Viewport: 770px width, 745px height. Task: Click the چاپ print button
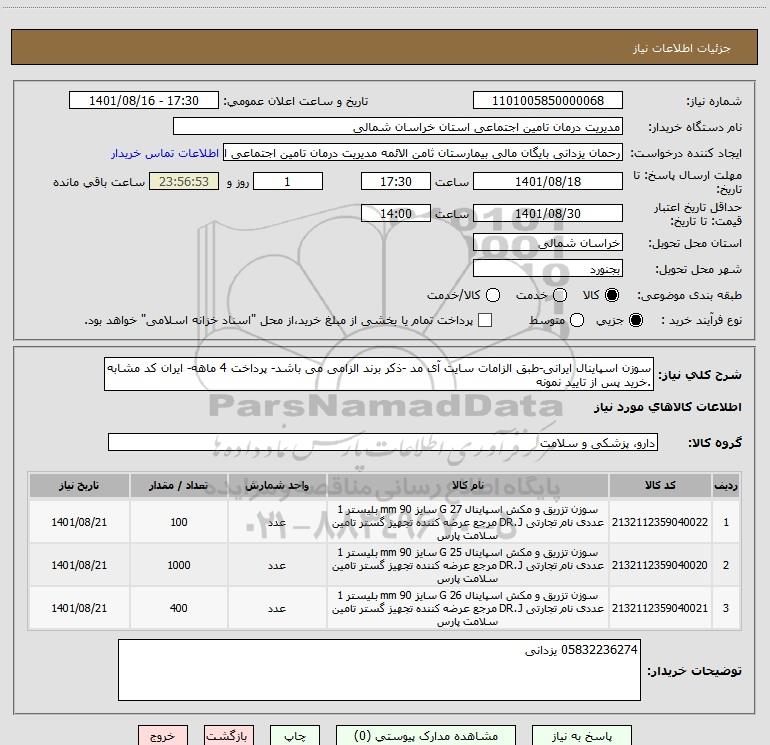pos(295,736)
